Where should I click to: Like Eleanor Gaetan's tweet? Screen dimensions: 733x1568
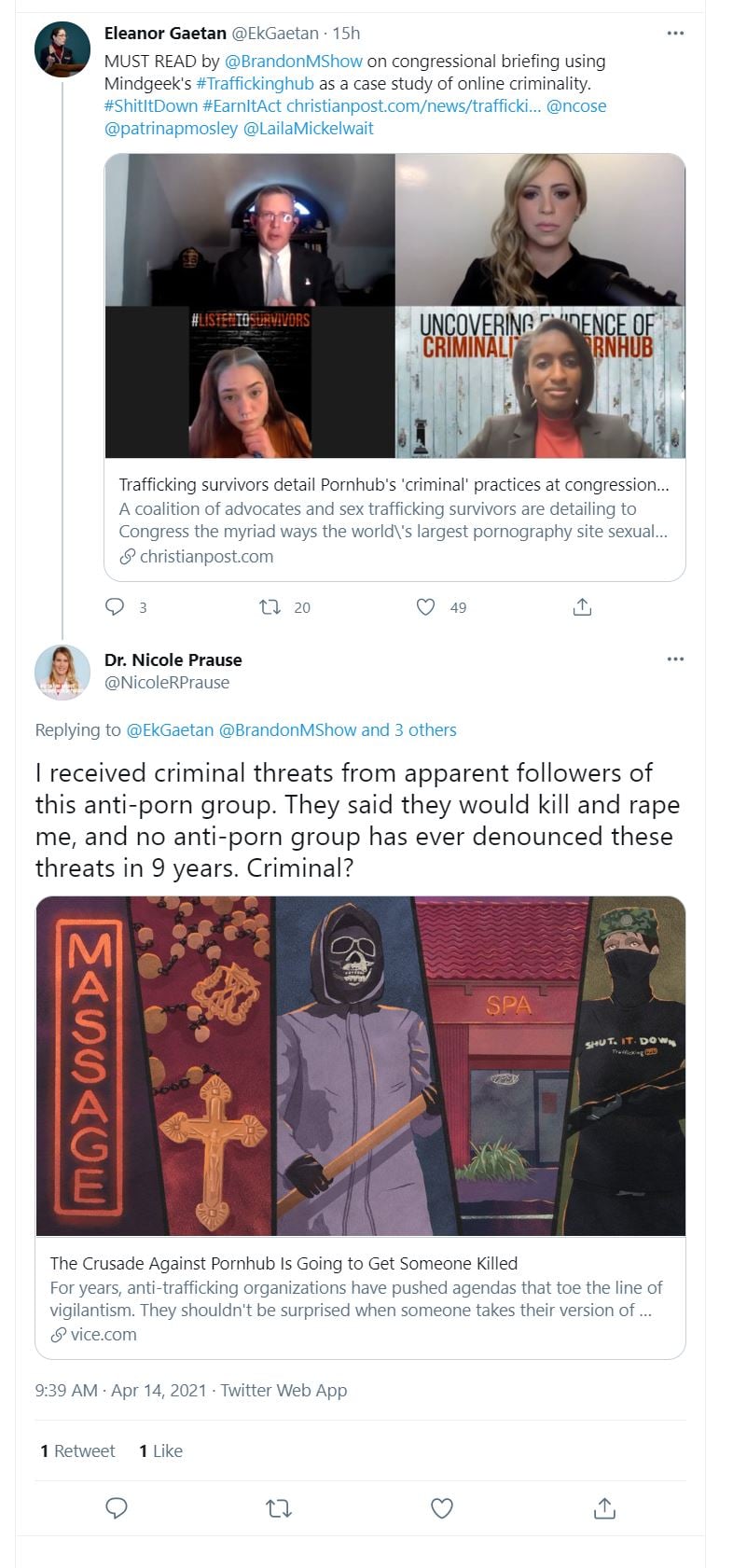click(425, 607)
